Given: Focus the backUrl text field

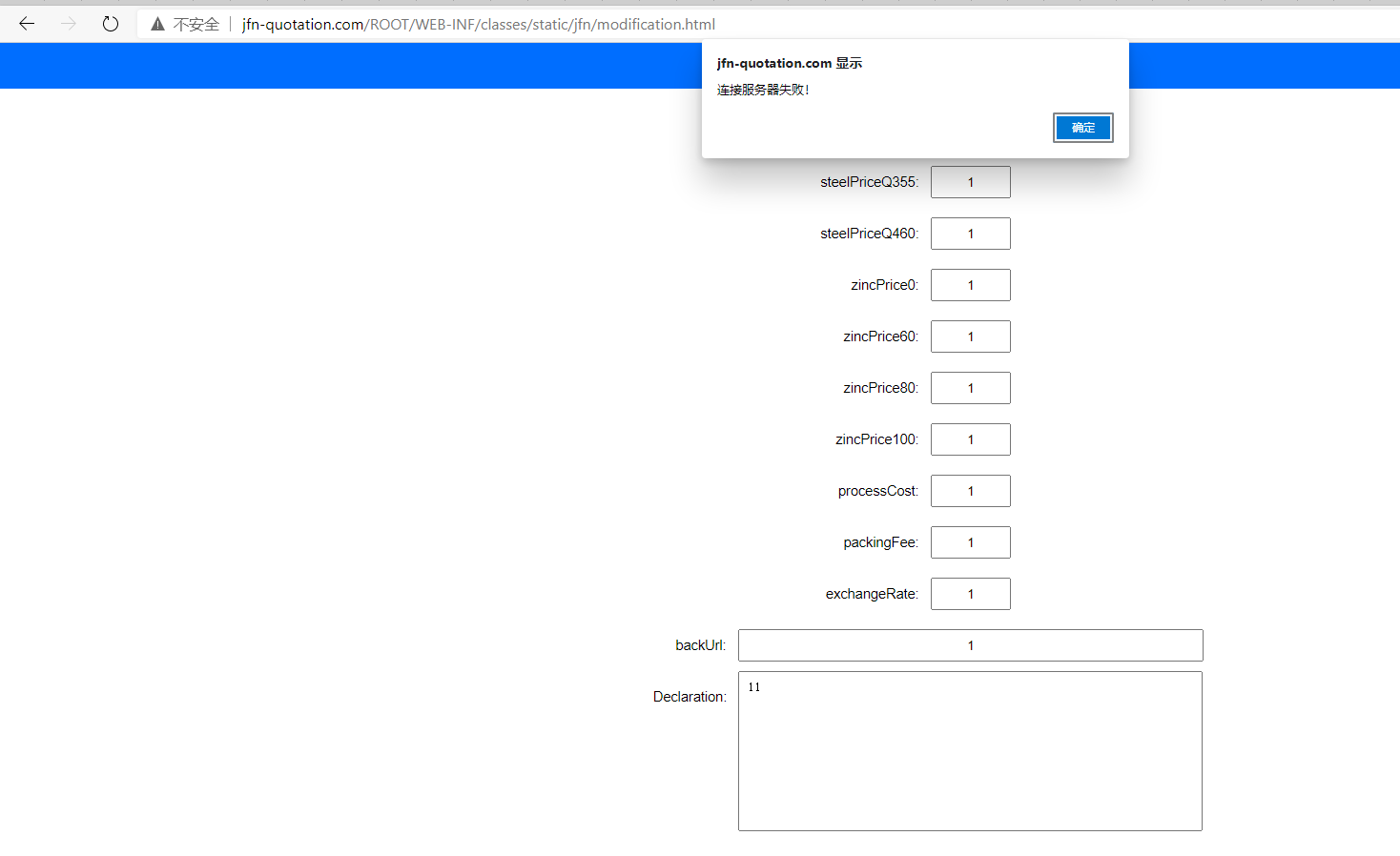Looking at the screenshot, I should (970, 645).
